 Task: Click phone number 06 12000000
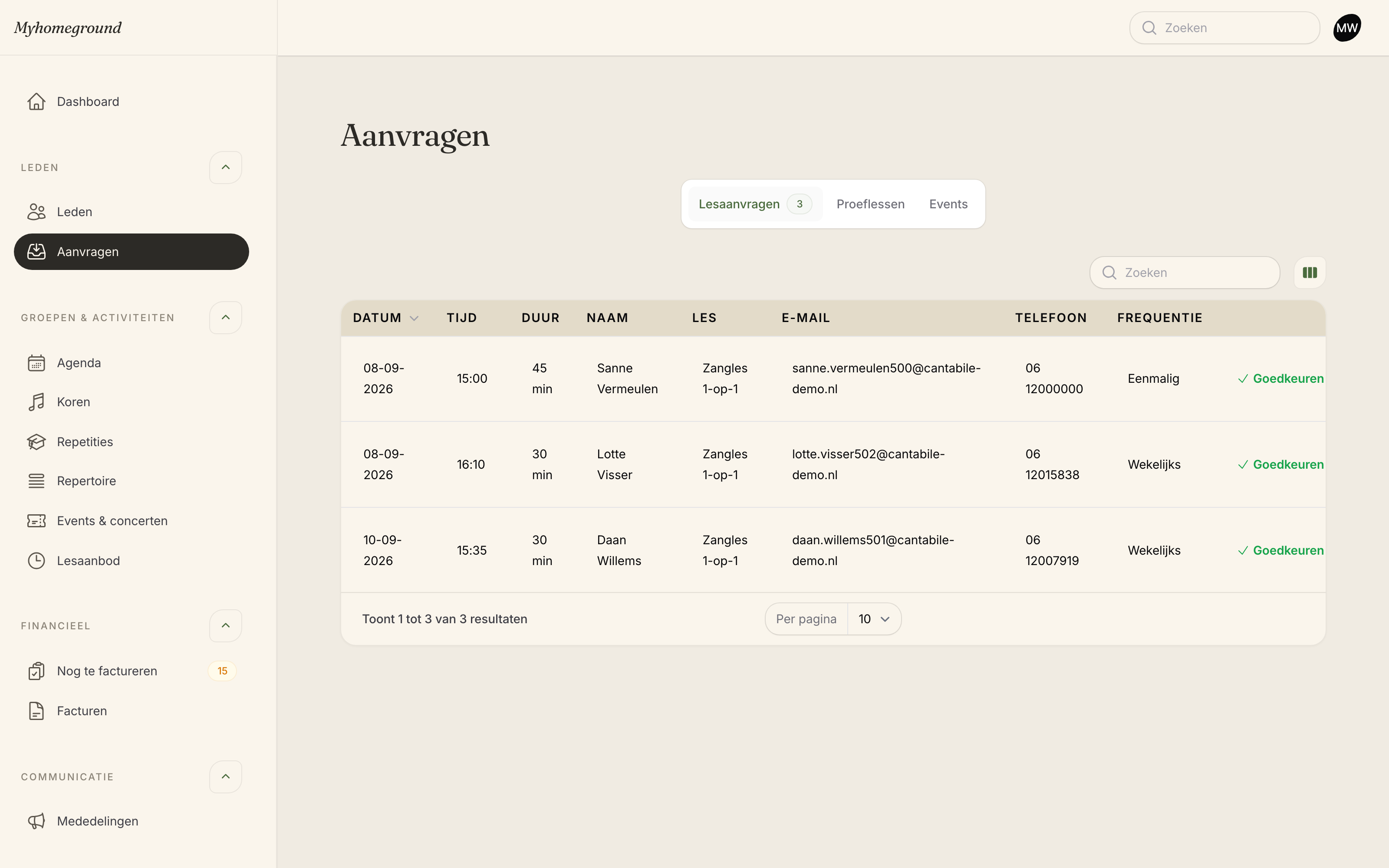[x=1054, y=379]
